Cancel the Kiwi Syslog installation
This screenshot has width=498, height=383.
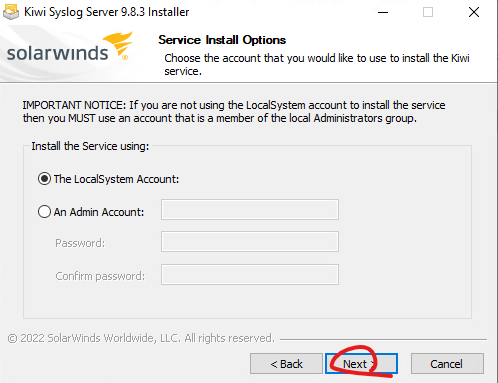[447, 364]
